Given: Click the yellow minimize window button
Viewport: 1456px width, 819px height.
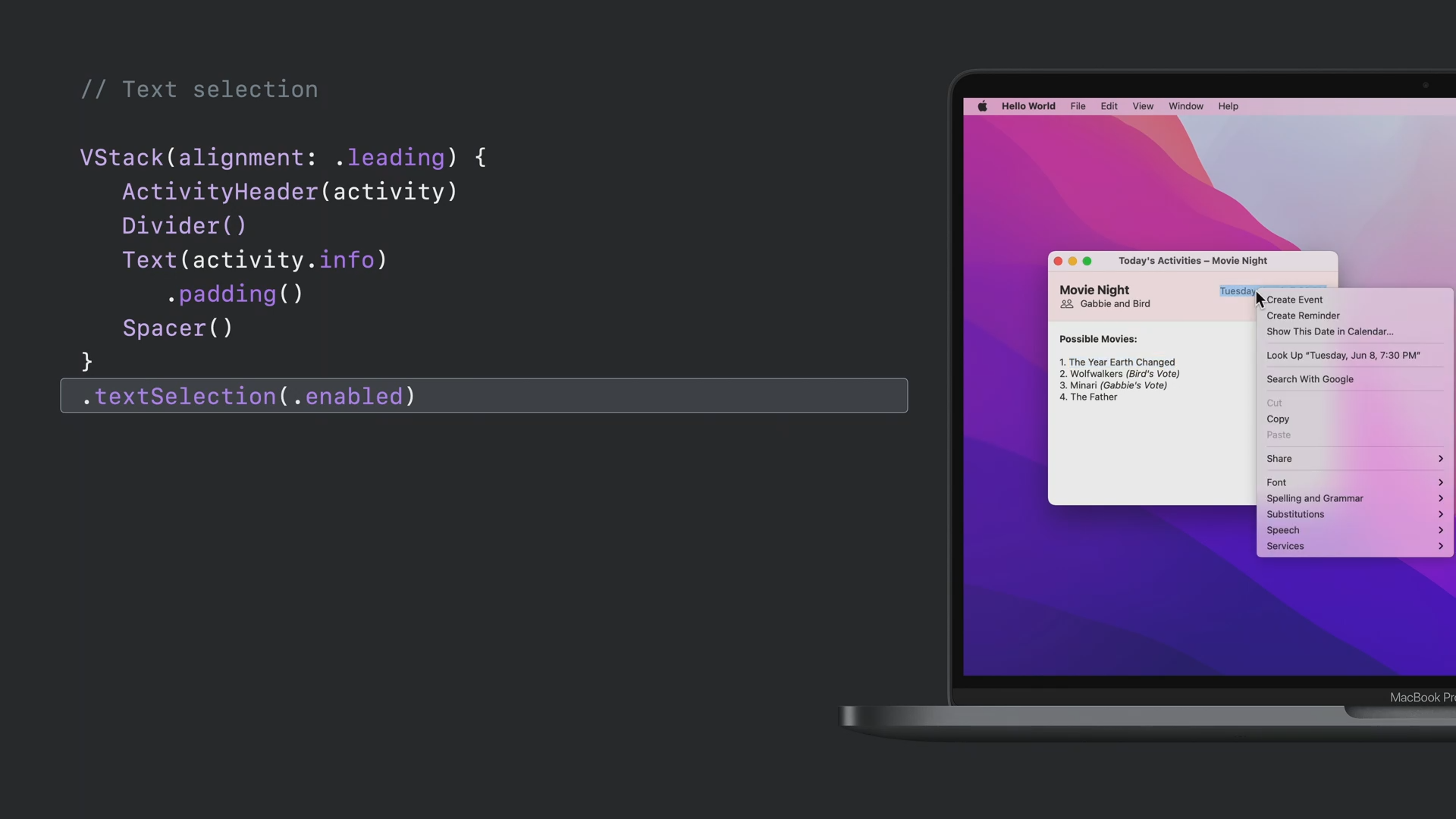Looking at the screenshot, I should (1072, 261).
